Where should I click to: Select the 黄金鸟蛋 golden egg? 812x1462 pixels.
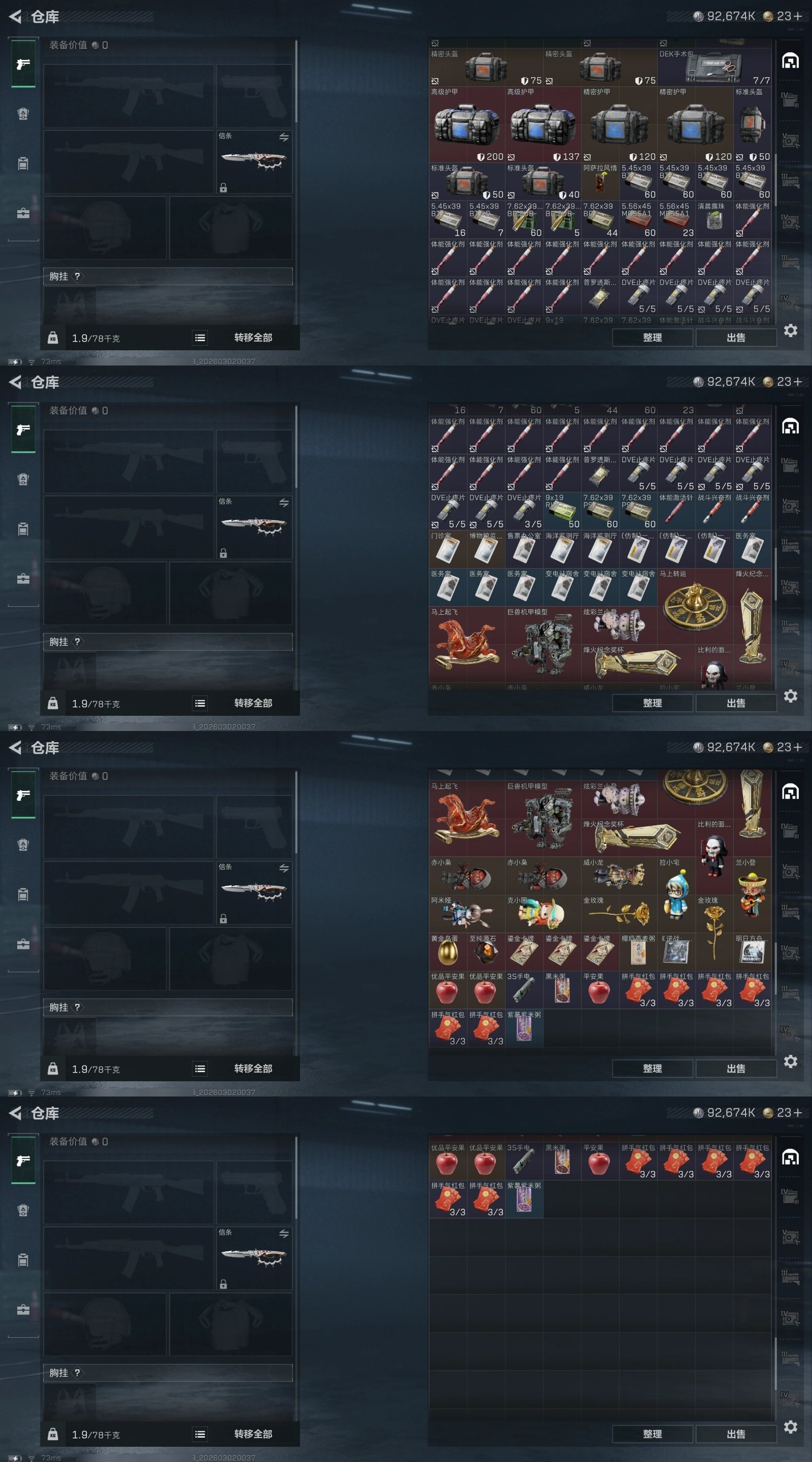coord(448,952)
